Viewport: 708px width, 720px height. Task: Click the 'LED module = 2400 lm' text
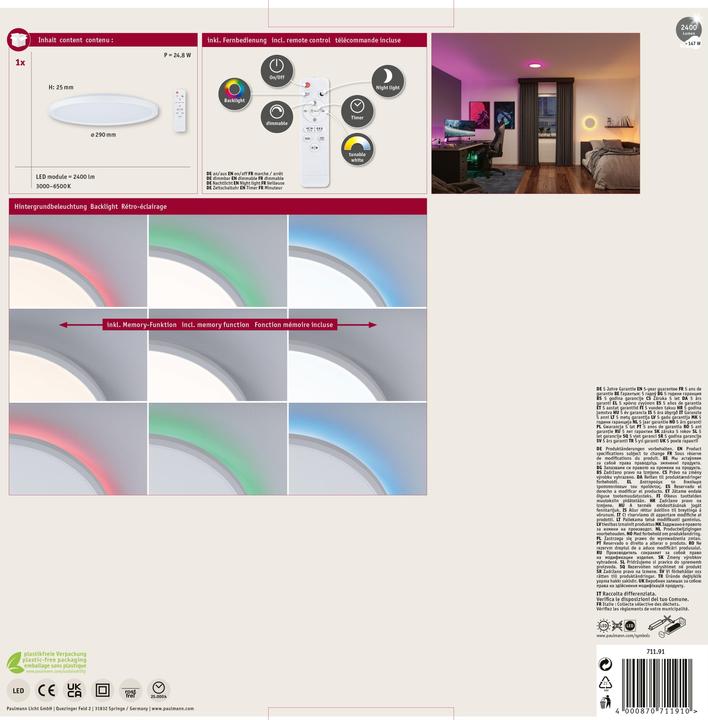66,177
